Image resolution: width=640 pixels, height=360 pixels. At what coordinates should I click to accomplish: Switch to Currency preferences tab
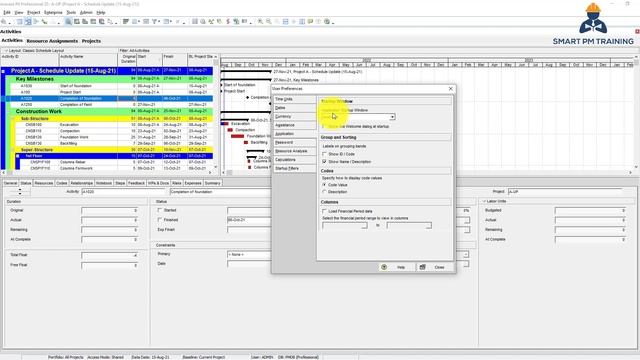click(294, 116)
